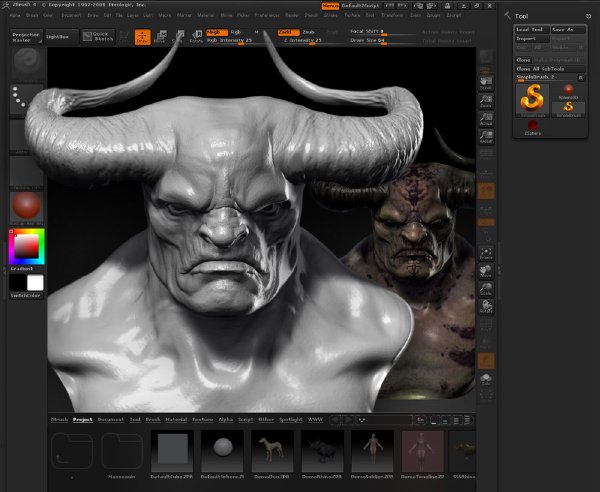Click the largest LightBox thumbnail size icon
This screenshot has width=600, height=492.
click(x=468, y=420)
